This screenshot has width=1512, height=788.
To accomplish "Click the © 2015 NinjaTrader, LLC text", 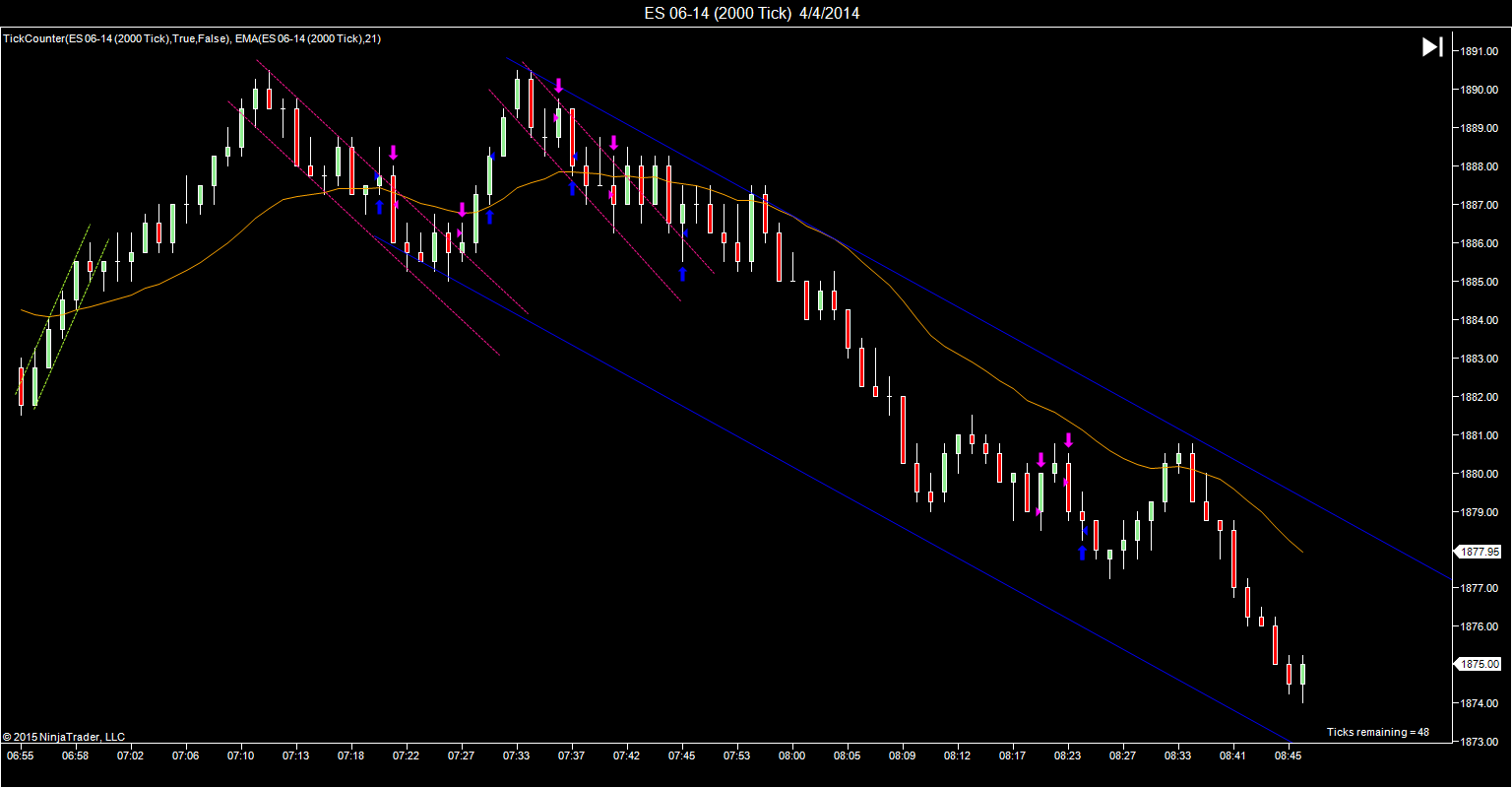I will click(64, 737).
